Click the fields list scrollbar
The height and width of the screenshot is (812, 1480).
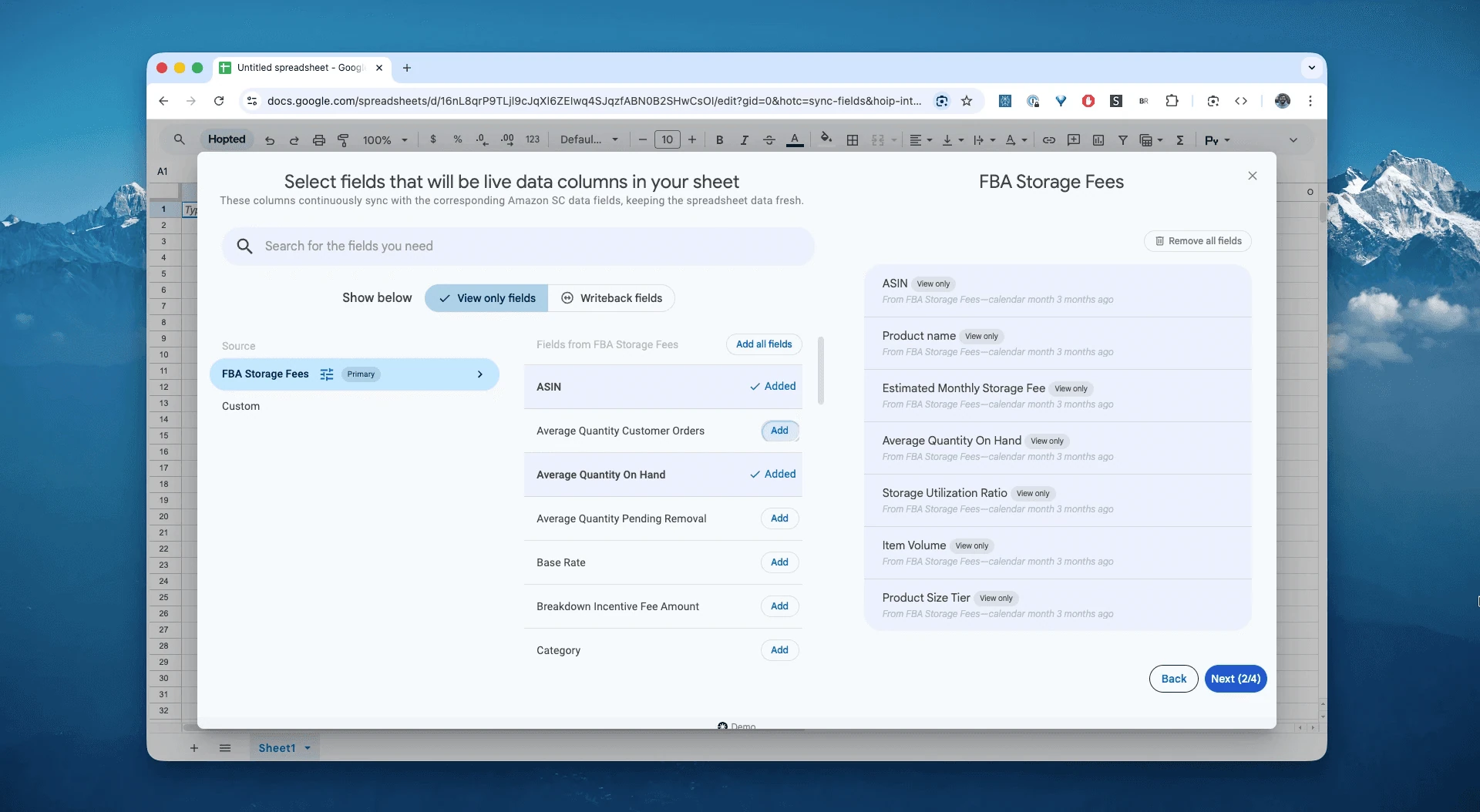coord(821,371)
